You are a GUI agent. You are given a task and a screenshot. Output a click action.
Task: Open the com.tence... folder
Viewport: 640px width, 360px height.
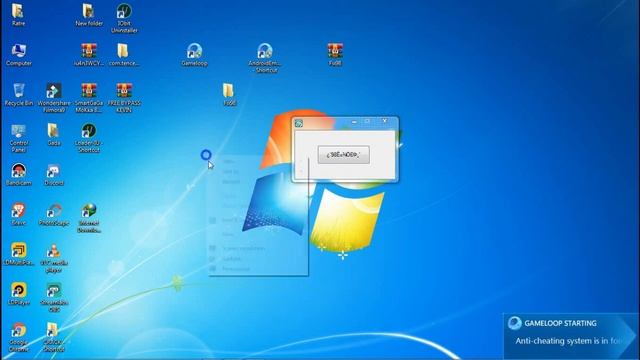pyautogui.click(x=124, y=55)
